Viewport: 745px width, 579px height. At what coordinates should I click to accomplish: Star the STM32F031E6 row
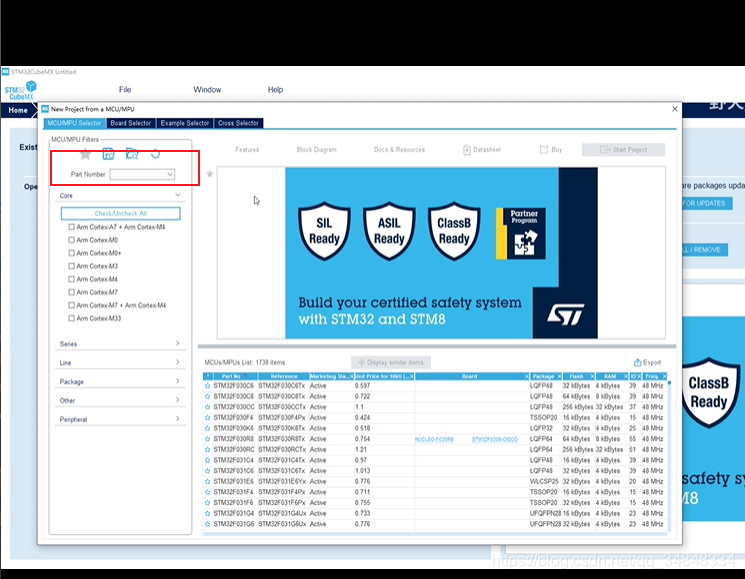click(x=207, y=481)
